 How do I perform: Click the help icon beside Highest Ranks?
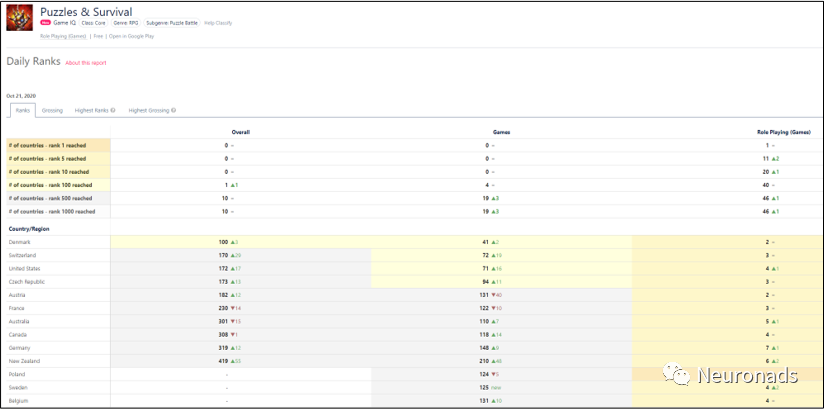click(x=113, y=110)
